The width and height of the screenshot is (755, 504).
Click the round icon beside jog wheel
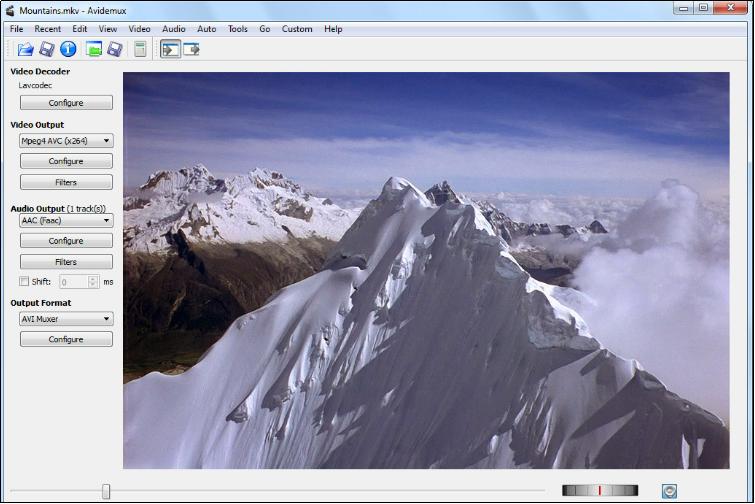click(x=669, y=490)
